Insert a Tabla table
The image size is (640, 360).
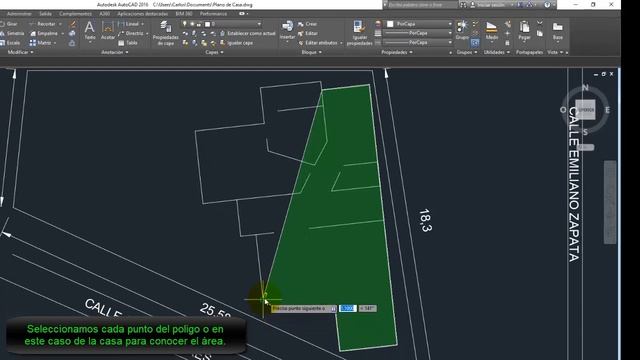[128, 43]
